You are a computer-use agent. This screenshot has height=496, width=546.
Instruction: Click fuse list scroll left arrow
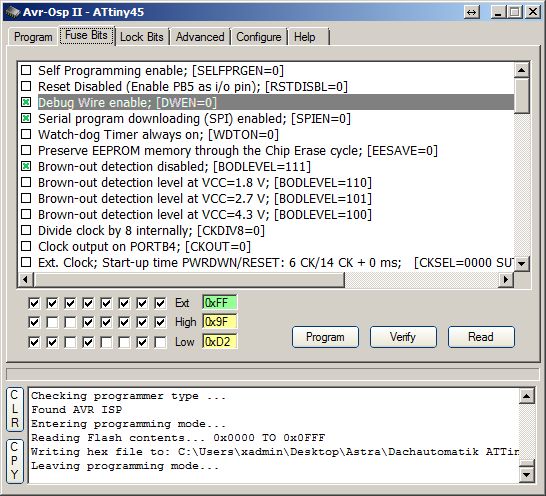click(25, 279)
